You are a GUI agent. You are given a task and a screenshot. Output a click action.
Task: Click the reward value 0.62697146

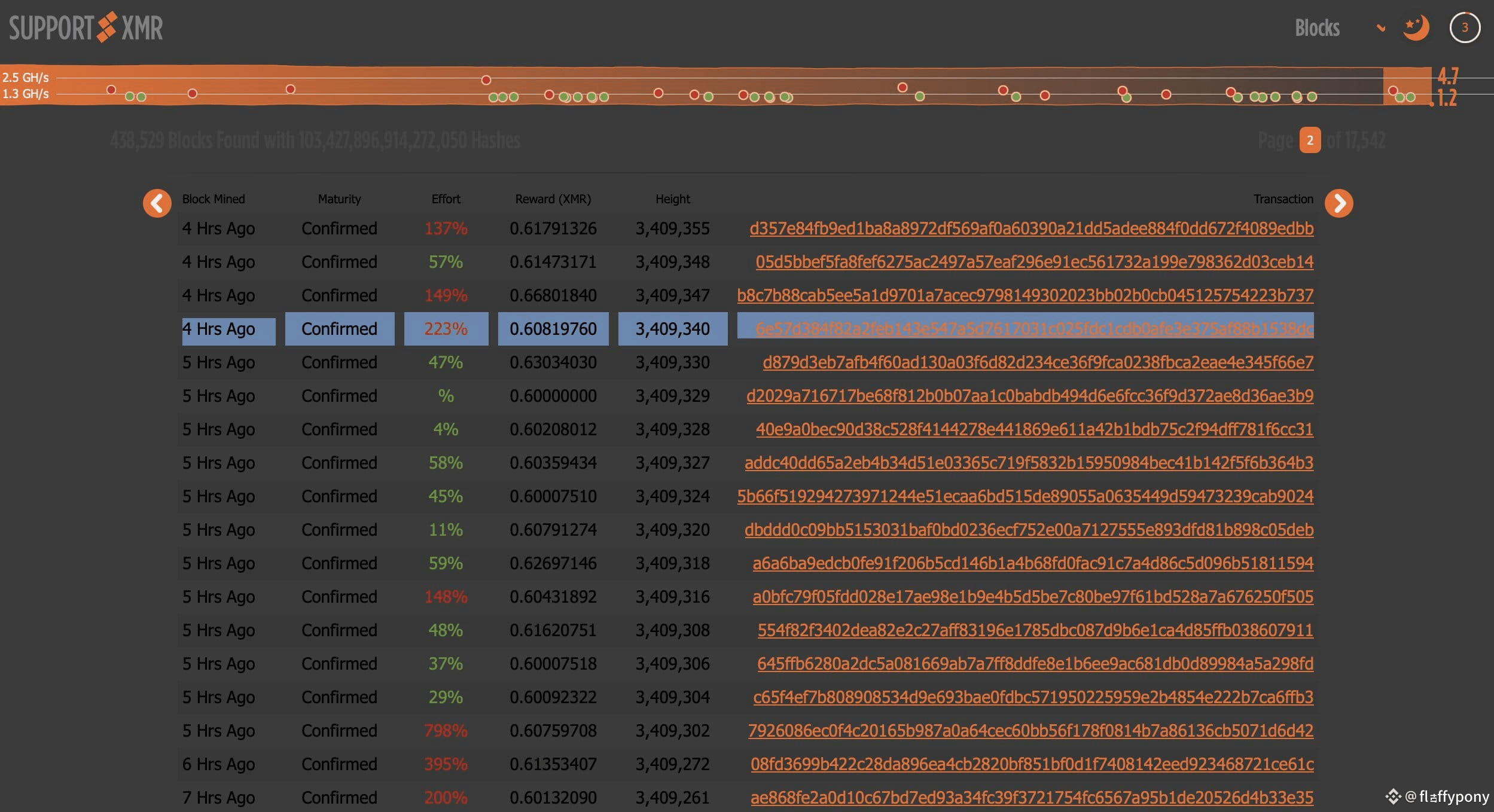click(553, 563)
